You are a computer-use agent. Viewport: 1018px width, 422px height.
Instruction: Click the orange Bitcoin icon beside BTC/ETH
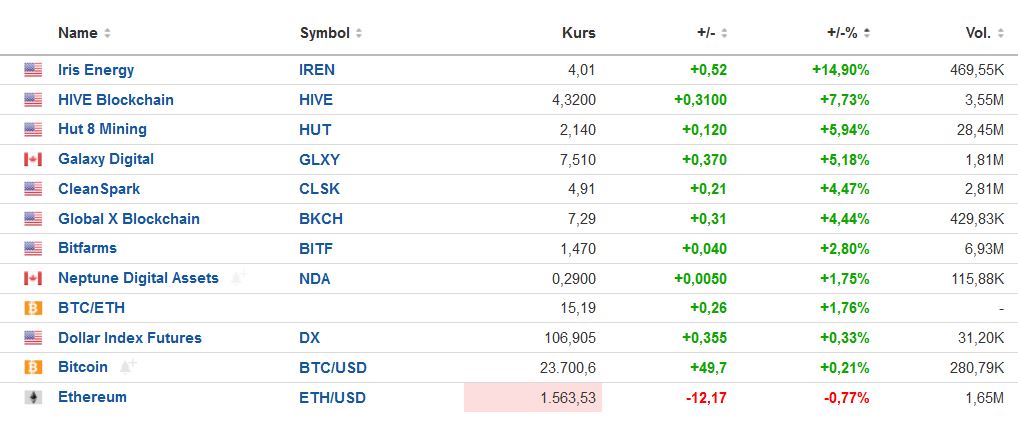[x=33, y=308]
